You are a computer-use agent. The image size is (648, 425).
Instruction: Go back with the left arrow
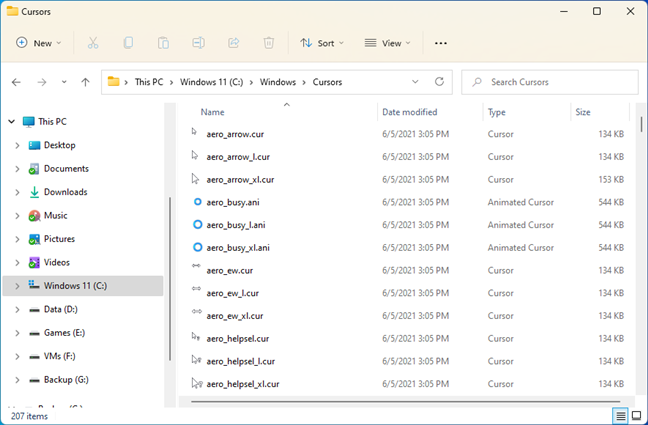click(16, 82)
